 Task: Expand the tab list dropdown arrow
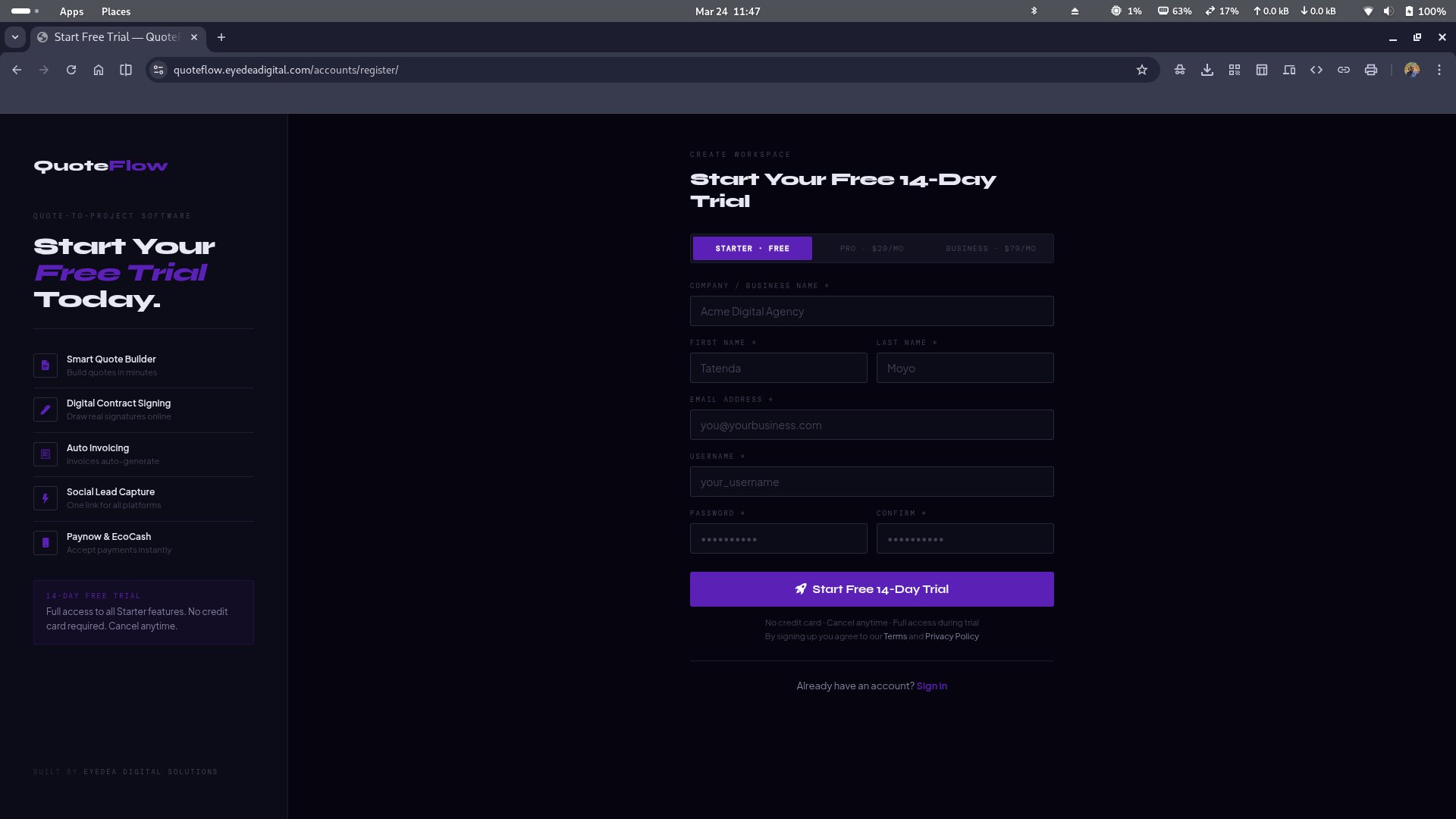point(15,37)
